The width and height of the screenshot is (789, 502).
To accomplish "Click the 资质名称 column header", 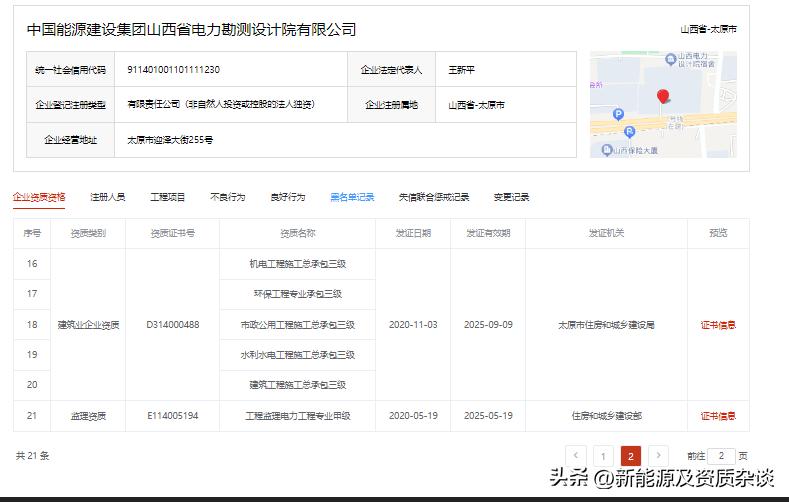I will (297, 233).
